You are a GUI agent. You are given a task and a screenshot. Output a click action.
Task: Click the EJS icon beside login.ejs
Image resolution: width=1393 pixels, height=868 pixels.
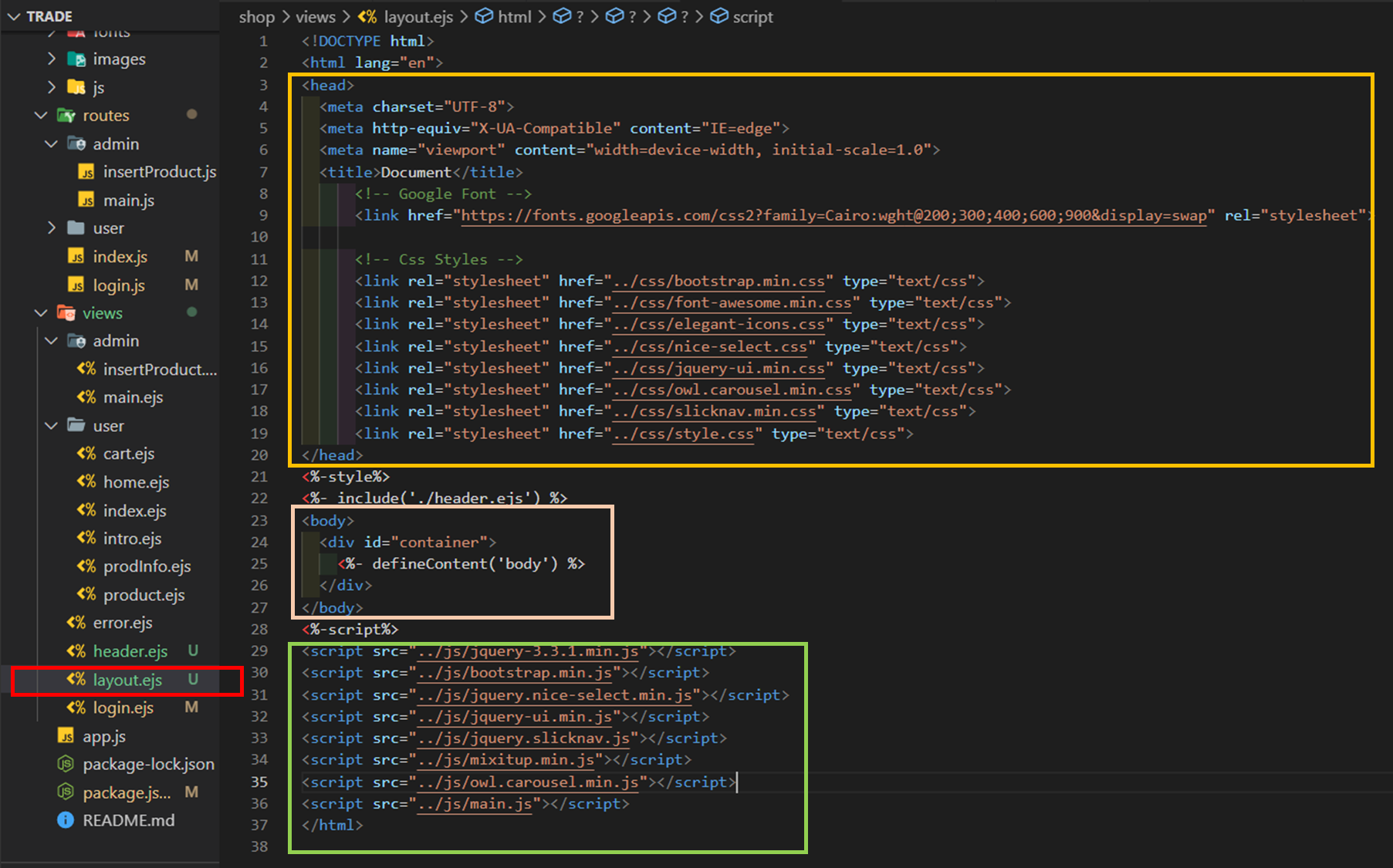pyautogui.click(x=76, y=707)
